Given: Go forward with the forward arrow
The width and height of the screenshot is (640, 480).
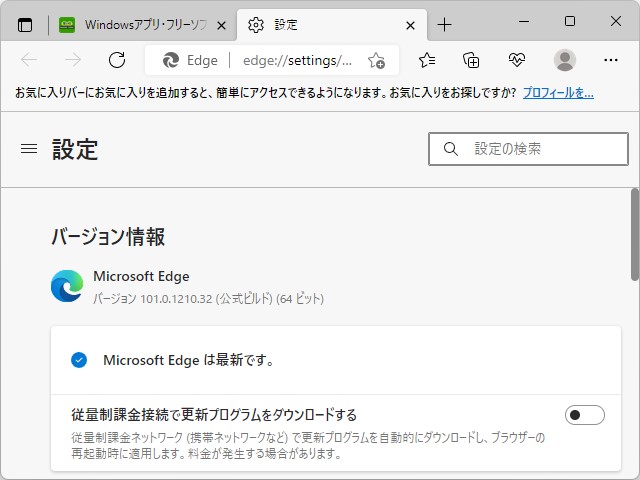Looking at the screenshot, I should [x=73, y=60].
